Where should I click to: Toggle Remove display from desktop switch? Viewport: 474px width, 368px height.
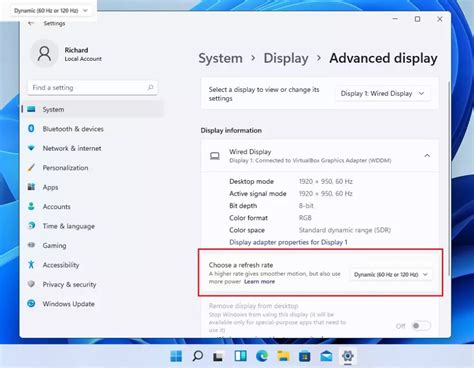(421, 326)
